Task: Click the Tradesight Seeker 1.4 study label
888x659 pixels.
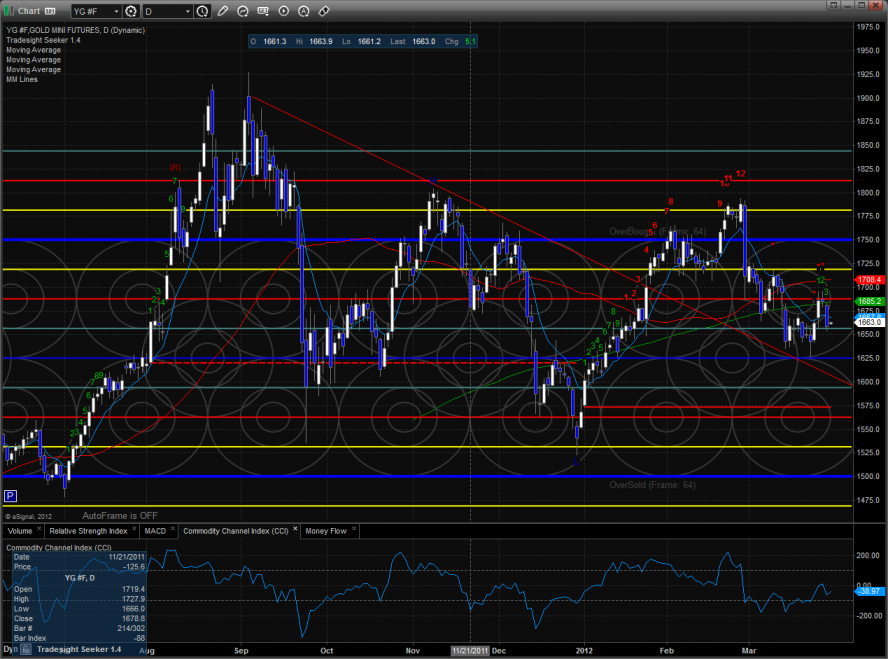Action: 44,41
